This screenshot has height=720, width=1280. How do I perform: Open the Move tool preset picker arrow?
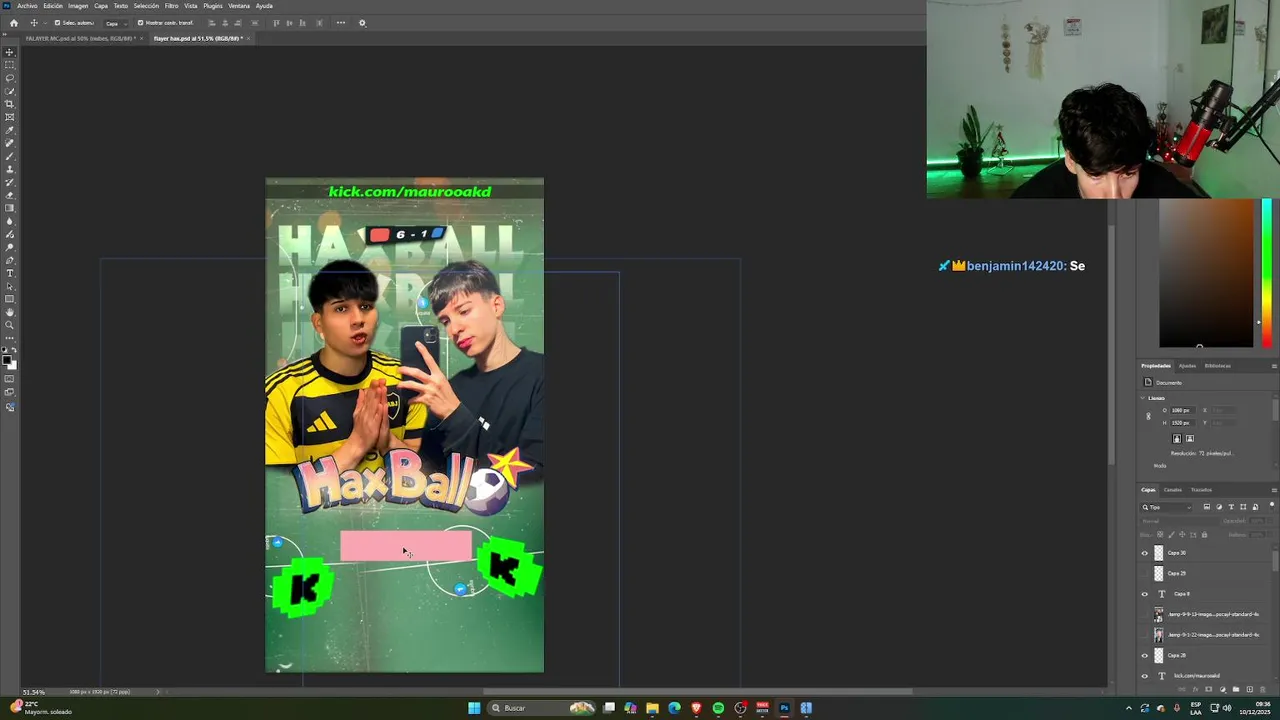(44, 23)
